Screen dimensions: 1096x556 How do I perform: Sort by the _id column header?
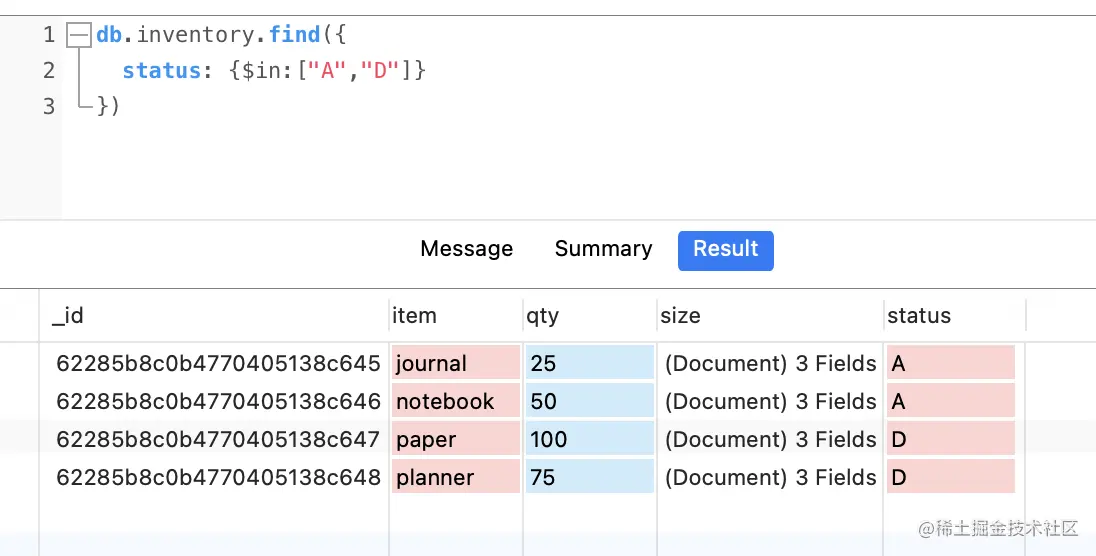click(x=68, y=316)
